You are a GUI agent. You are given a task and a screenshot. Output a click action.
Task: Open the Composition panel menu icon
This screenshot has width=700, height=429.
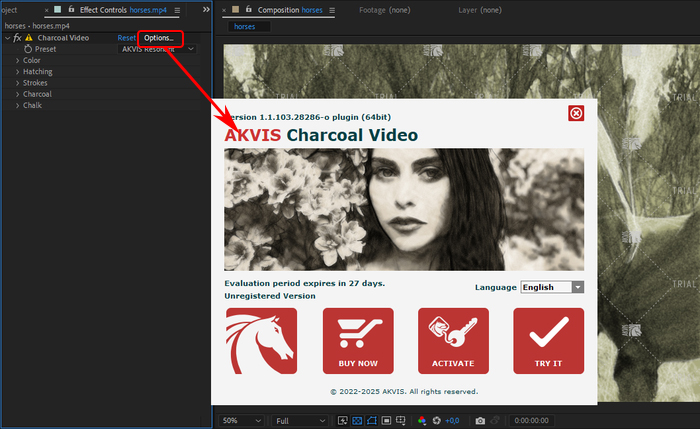332,10
